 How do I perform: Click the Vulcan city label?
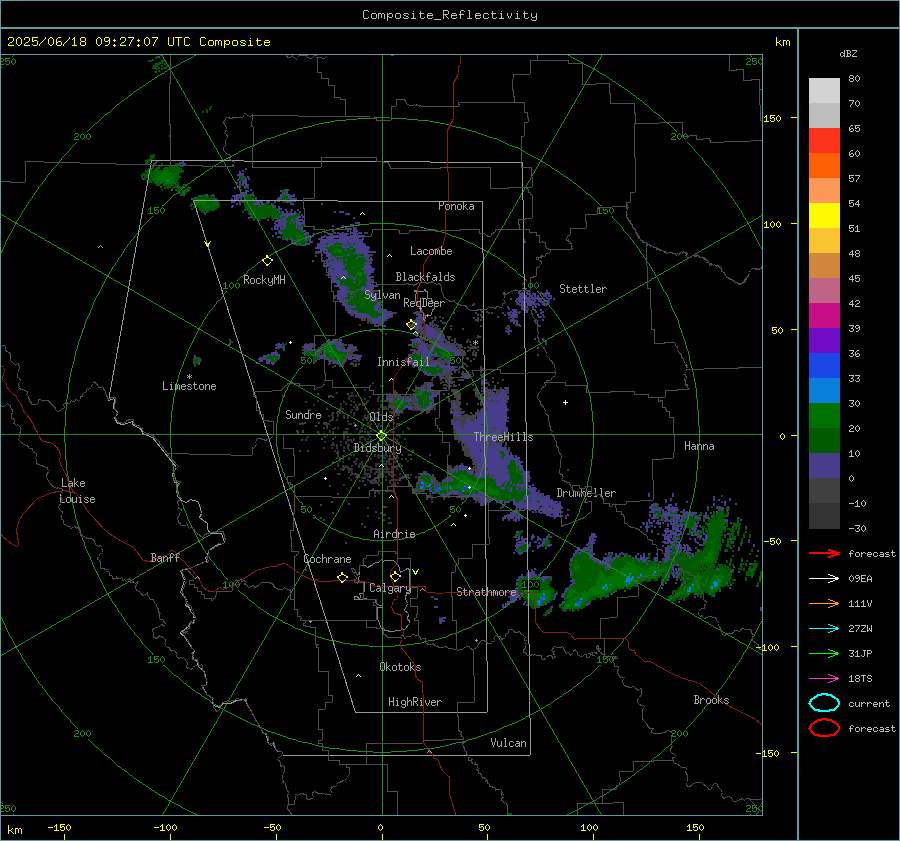click(508, 743)
